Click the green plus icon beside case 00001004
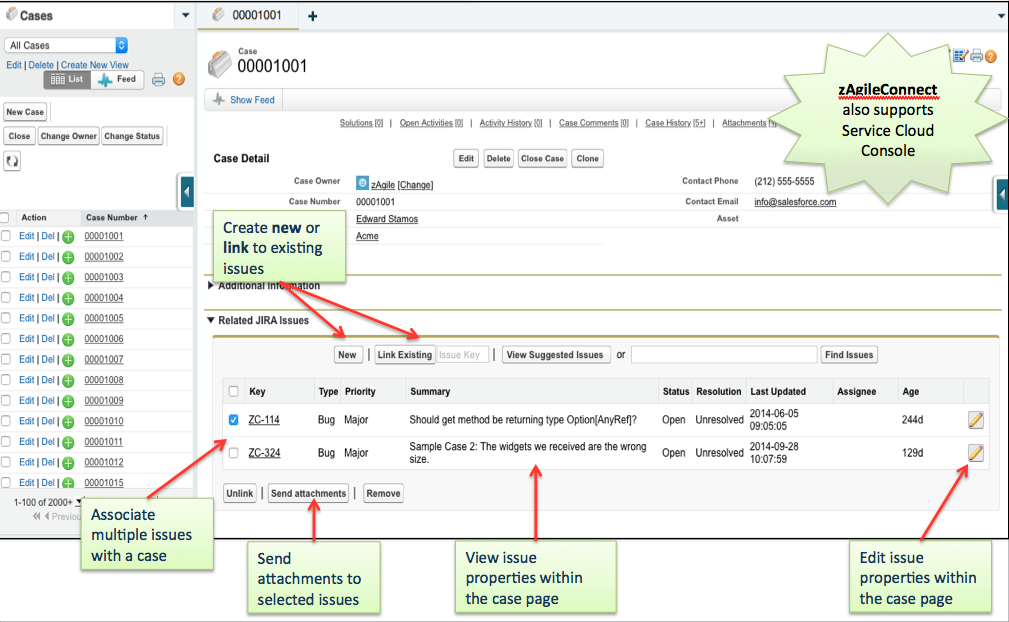 [68, 297]
